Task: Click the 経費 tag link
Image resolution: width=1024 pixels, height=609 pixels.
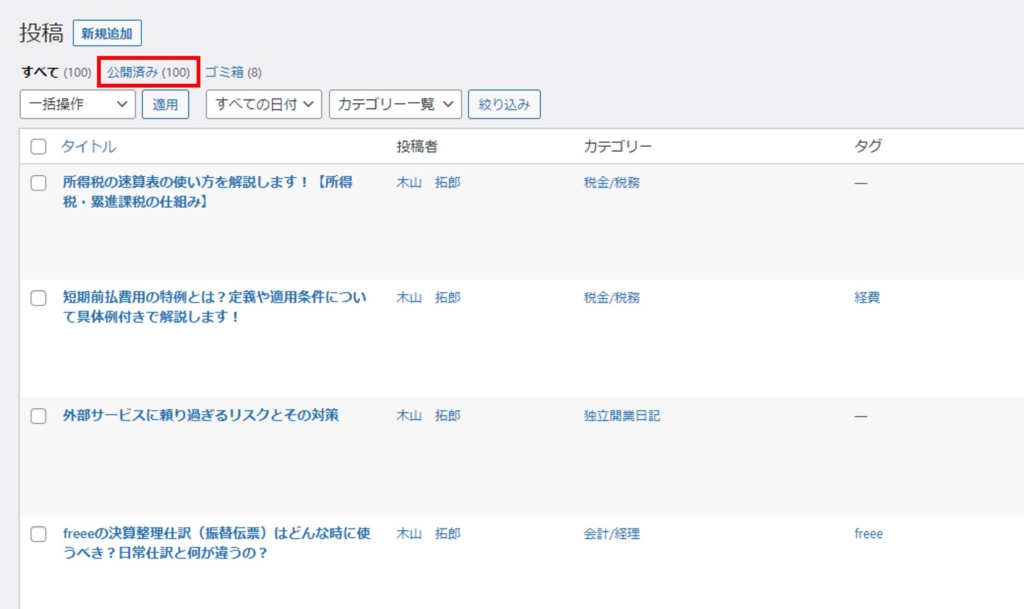Action: (867, 298)
